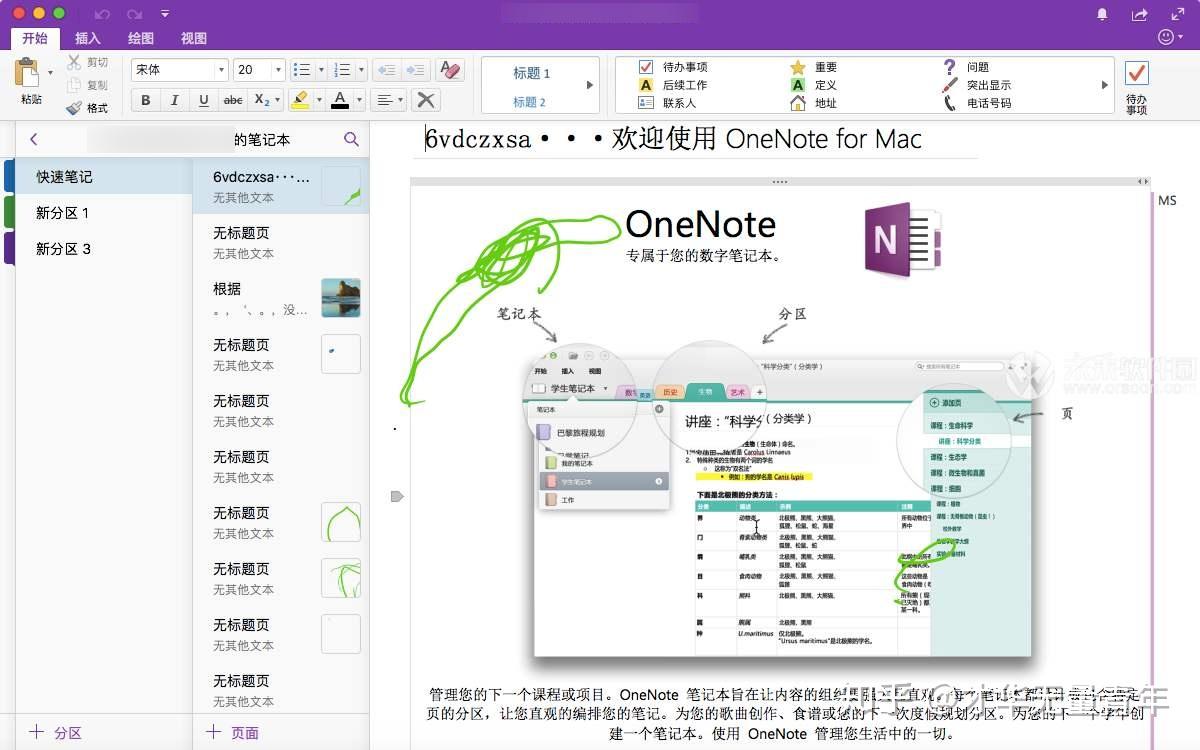Screen dimensions: 1200x750
Task: Toggle strikethrough formatting
Action: click(x=232, y=100)
